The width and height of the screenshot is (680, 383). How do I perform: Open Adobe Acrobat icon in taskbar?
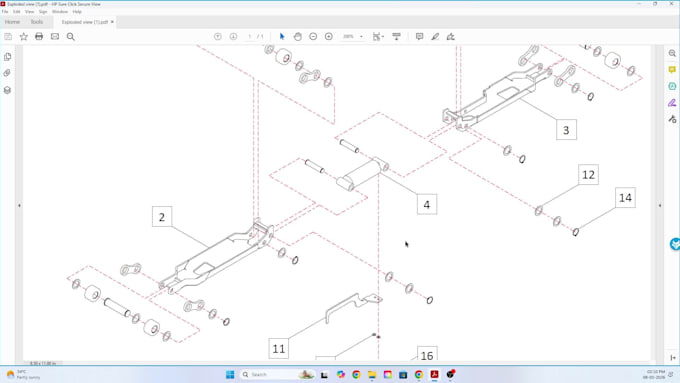click(x=435, y=374)
